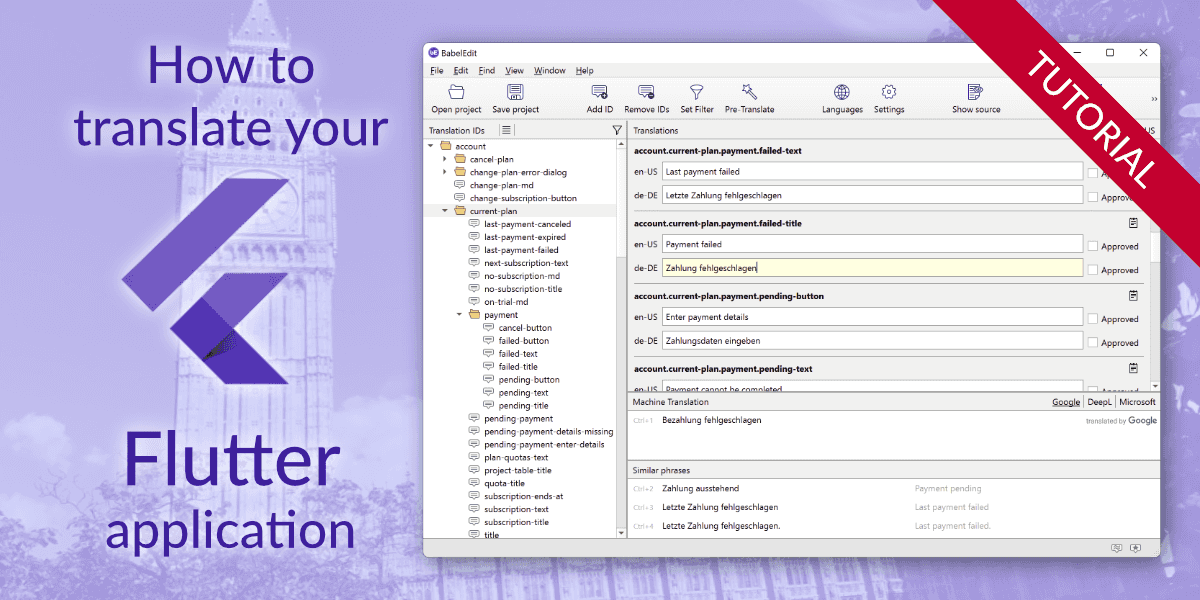The image size is (1200, 600).
Task: Click the list view icon beside Translation IDs
Action: (506, 130)
